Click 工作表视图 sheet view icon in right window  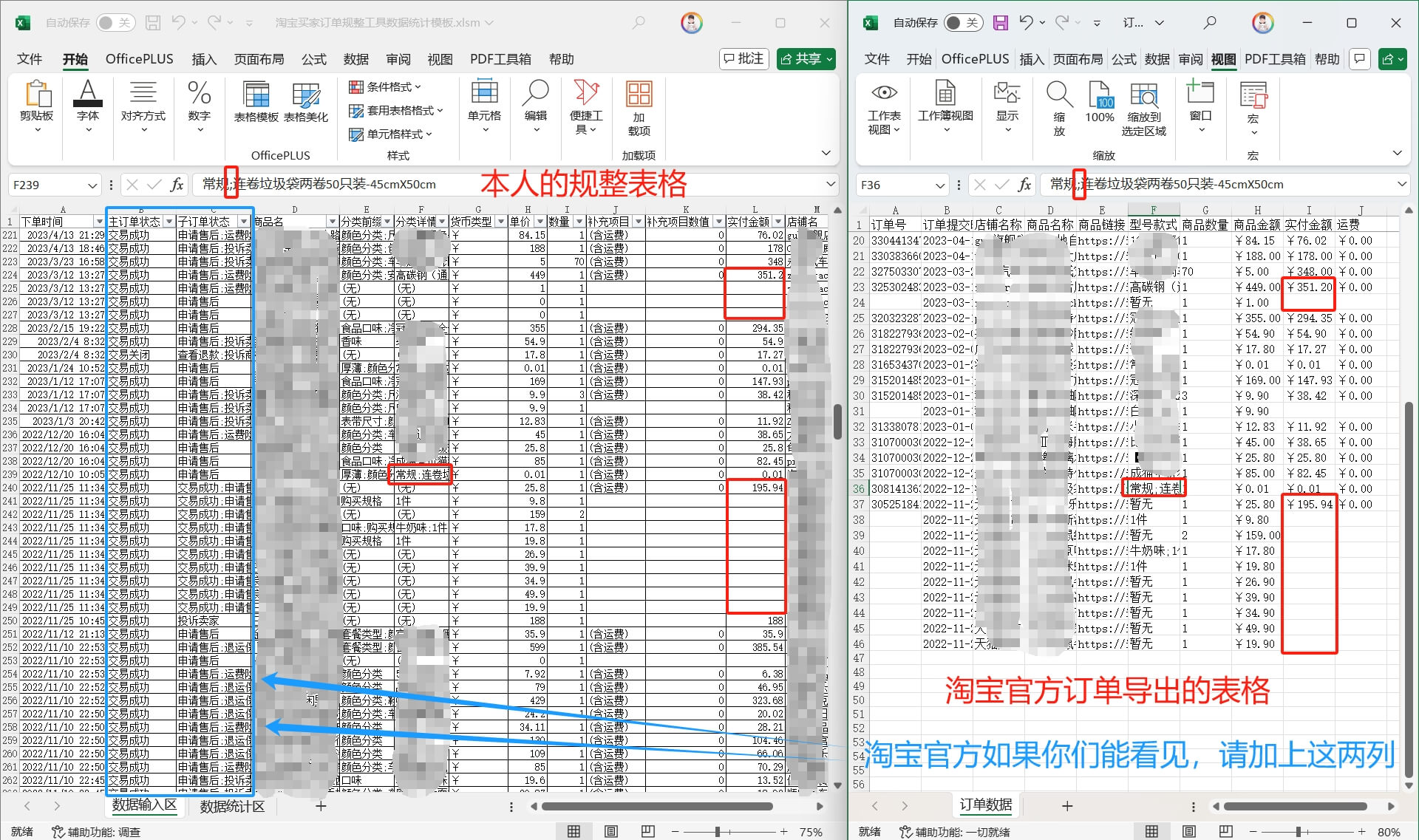(884, 107)
